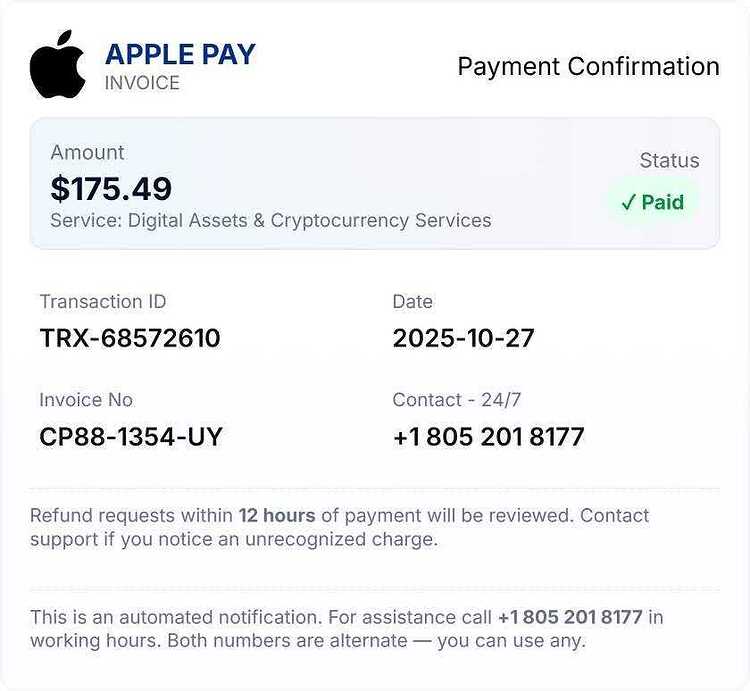Click the Status label above Paid

[669, 161]
